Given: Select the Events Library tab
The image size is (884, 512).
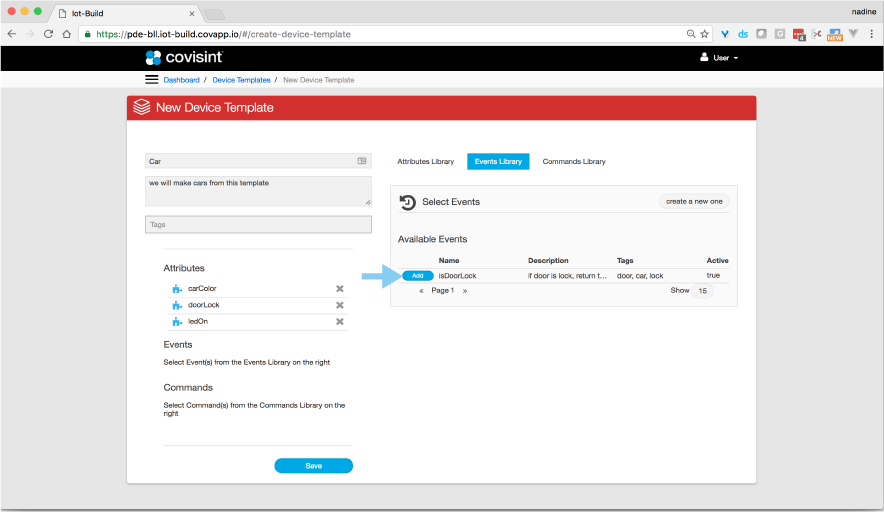Looking at the screenshot, I should click(x=498, y=161).
